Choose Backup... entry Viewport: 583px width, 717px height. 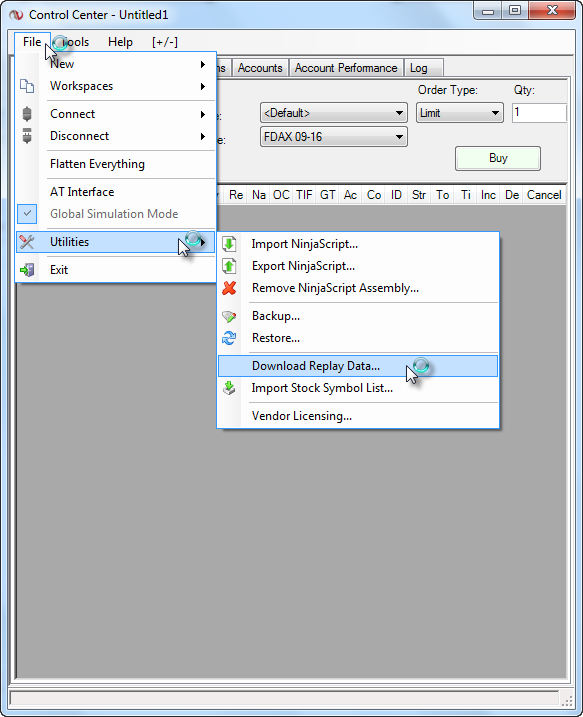(358, 316)
